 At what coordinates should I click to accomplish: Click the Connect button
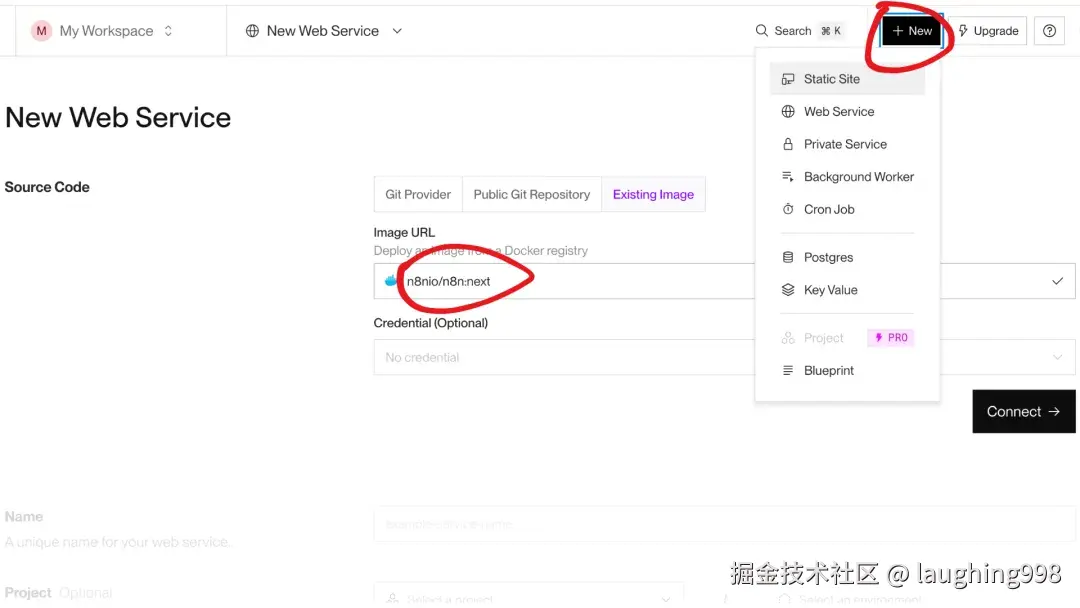click(1024, 412)
